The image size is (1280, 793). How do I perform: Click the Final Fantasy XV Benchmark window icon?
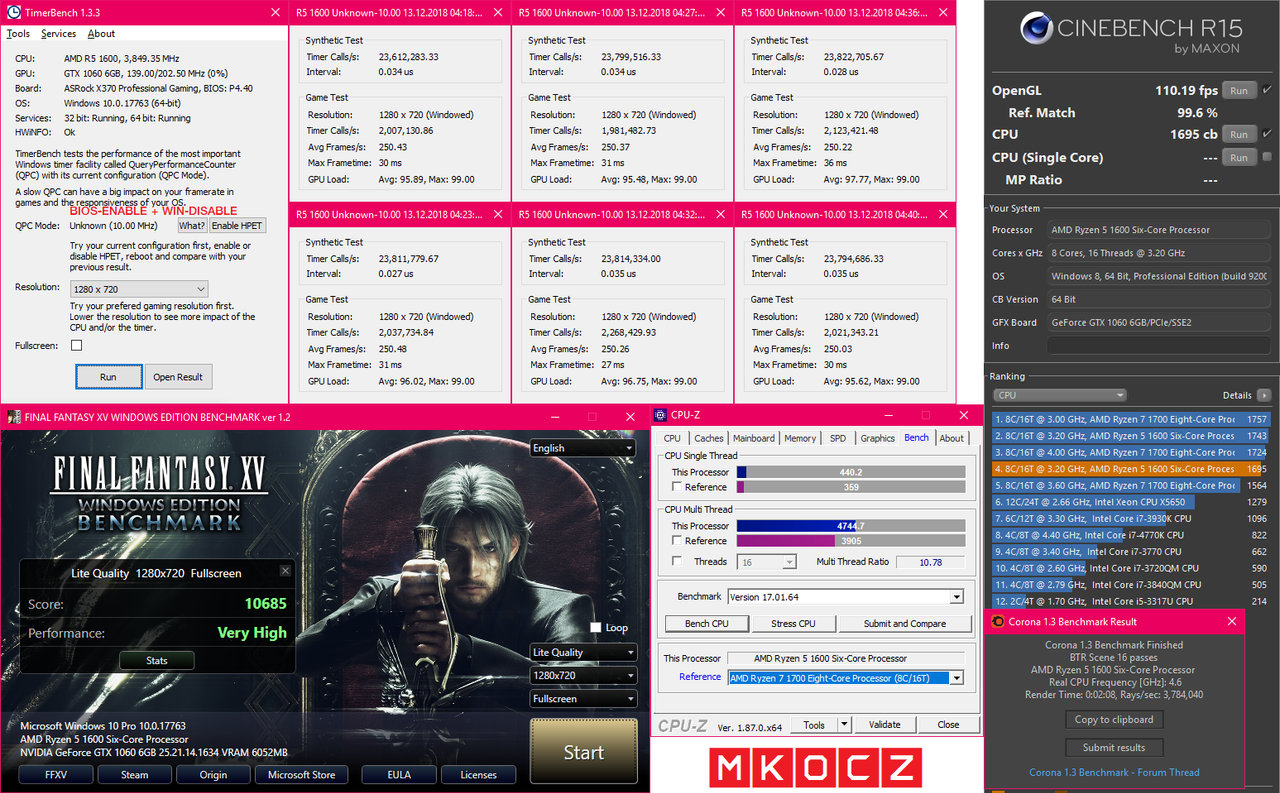[x=12, y=417]
